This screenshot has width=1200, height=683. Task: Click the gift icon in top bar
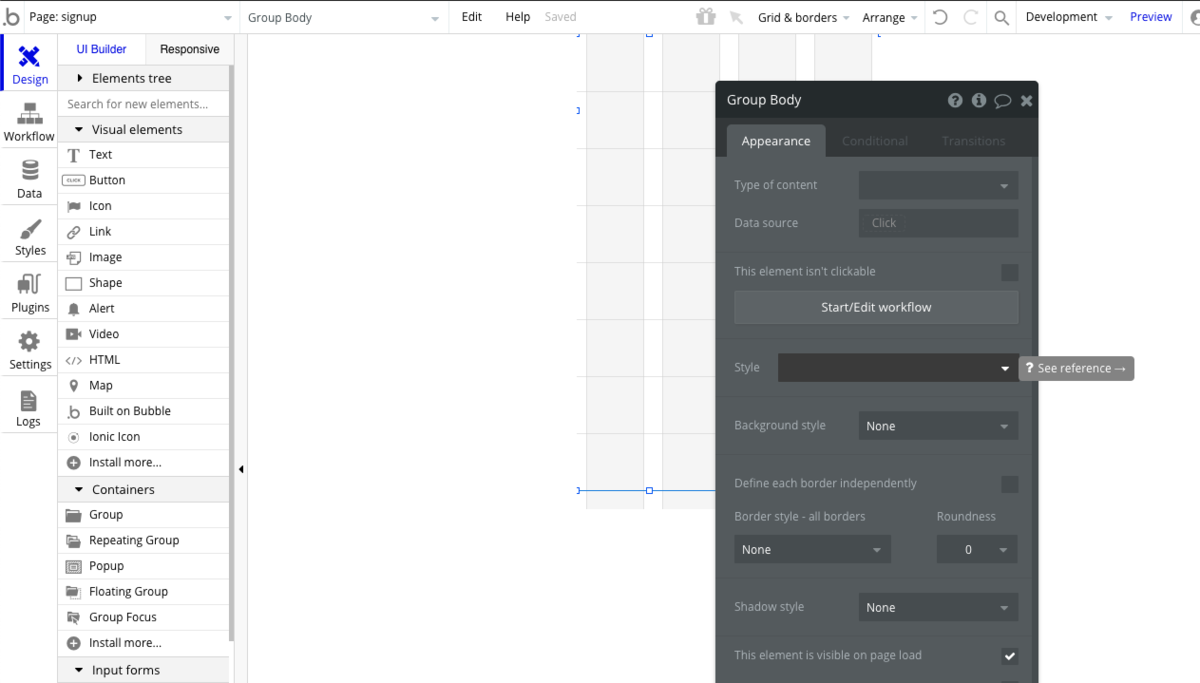pos(706,17)
